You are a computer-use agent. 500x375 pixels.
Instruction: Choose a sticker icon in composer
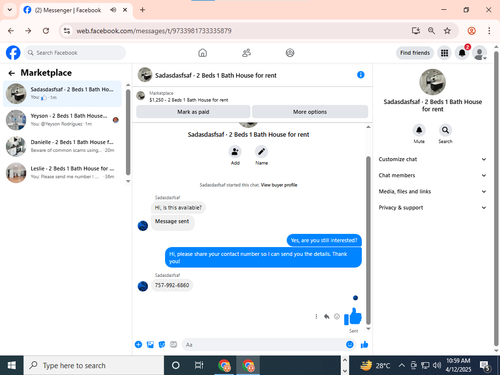pyautogui.click(x=162, y=345)
